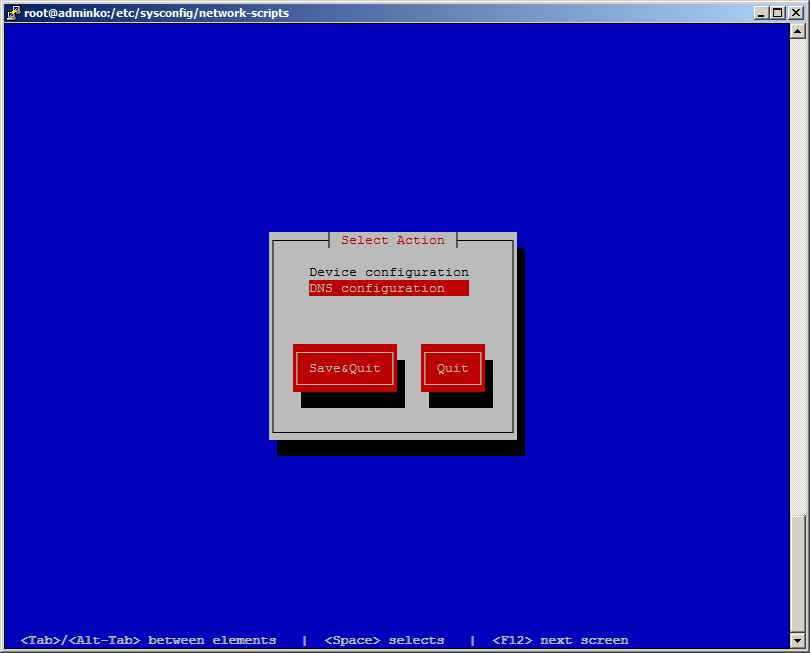Select the highlighted DNS configuration entry

[x=389, y=288]
